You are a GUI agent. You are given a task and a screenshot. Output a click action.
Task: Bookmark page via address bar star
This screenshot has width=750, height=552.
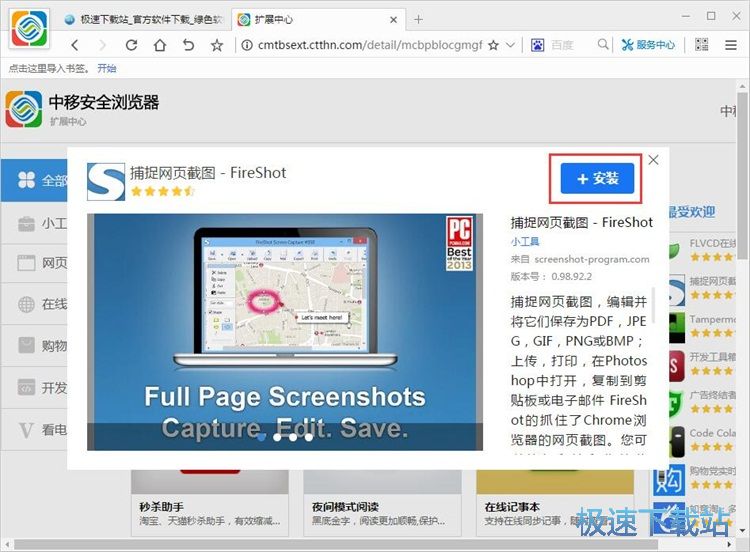coord(493,45)
